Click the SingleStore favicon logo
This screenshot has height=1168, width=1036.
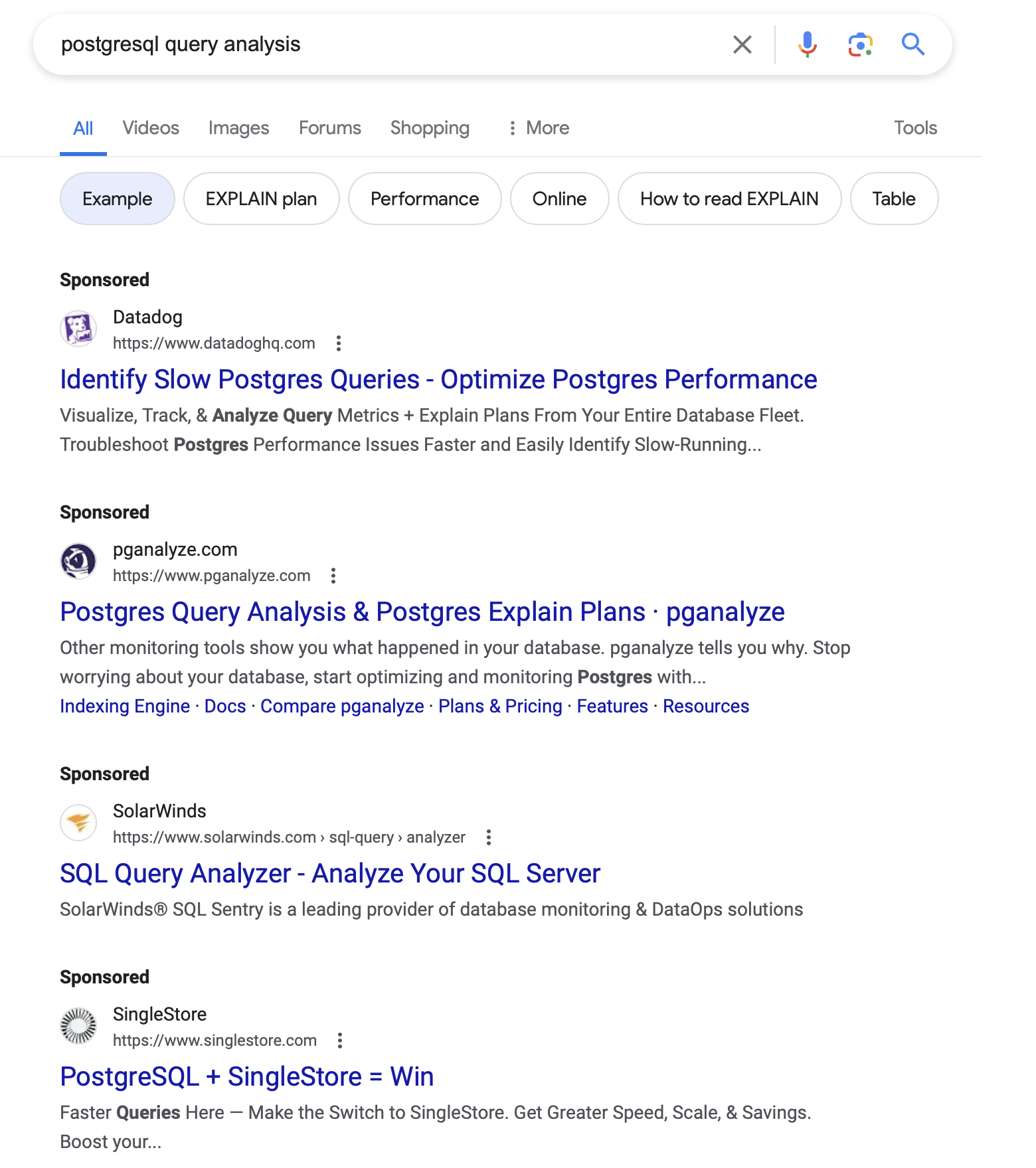(x=78, y=1026)
